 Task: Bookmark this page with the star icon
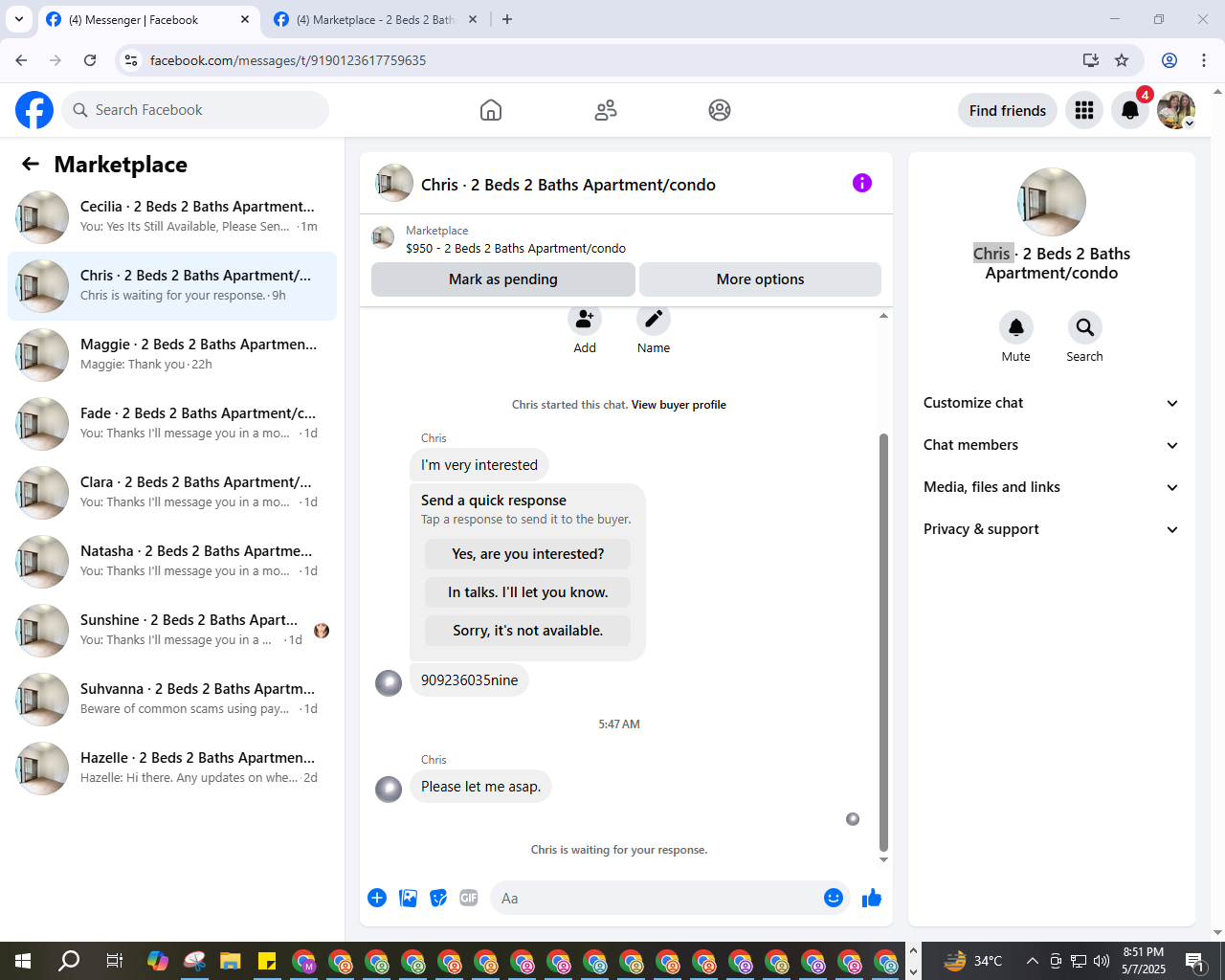(1122, 60)
